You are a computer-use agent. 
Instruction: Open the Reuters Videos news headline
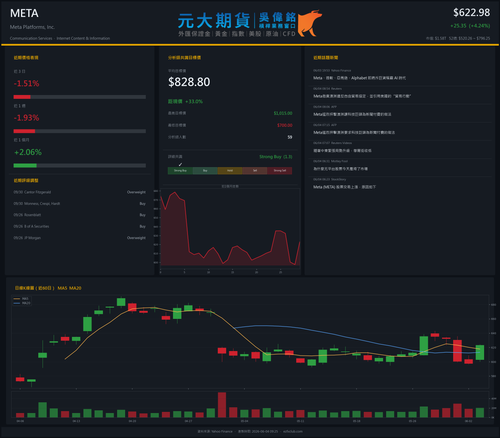[x=342, y=151]
